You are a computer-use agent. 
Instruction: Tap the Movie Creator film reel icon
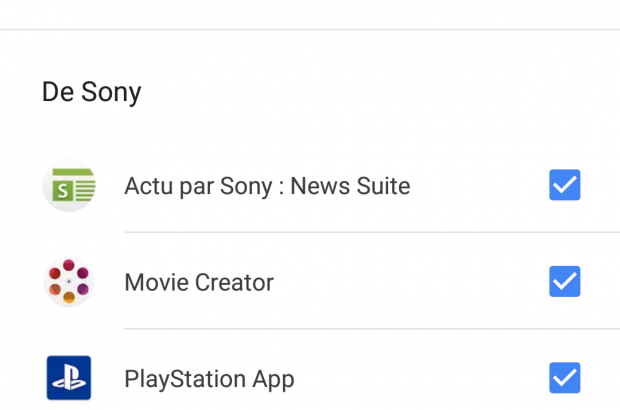tap(69, 282)
